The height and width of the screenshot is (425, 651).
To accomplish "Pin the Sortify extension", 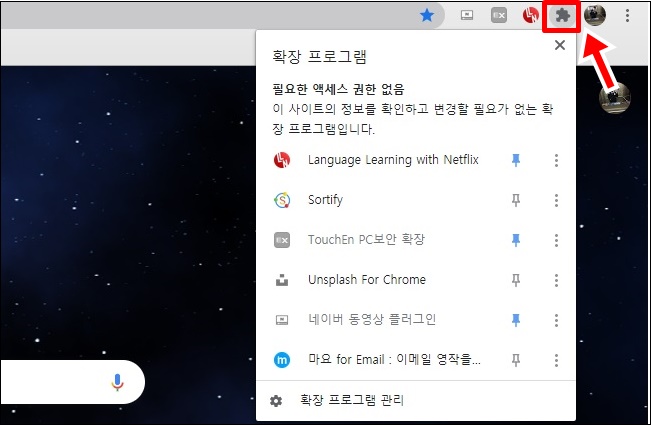I will (x=516, y=200).
